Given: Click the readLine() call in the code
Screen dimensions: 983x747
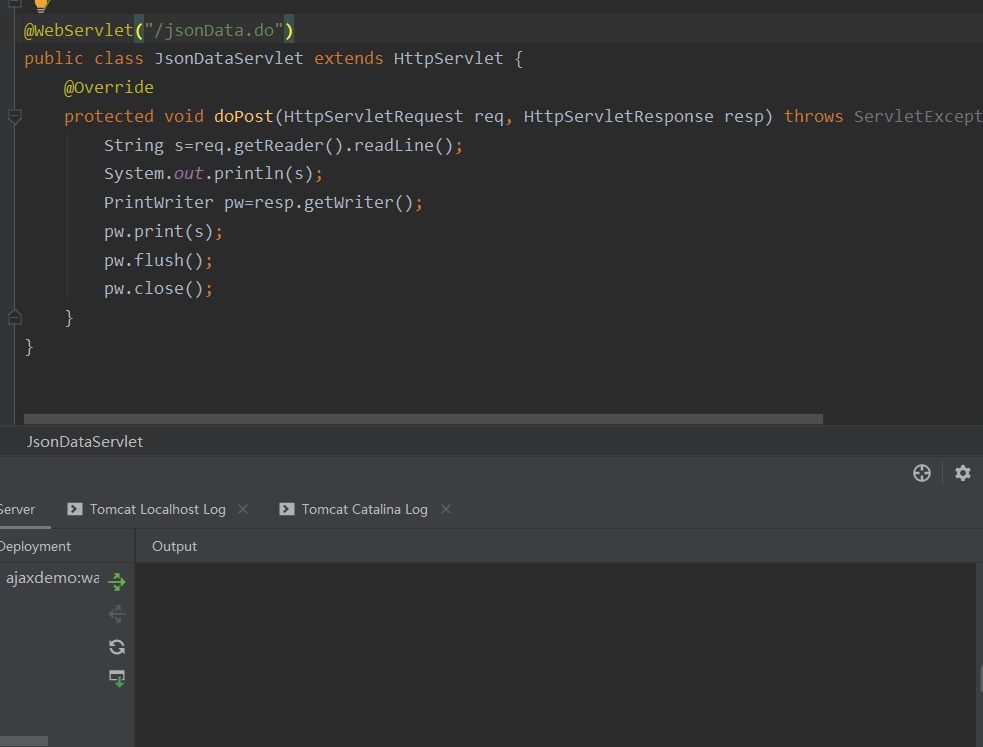Looking at the screenshot, I should [403, 145].
